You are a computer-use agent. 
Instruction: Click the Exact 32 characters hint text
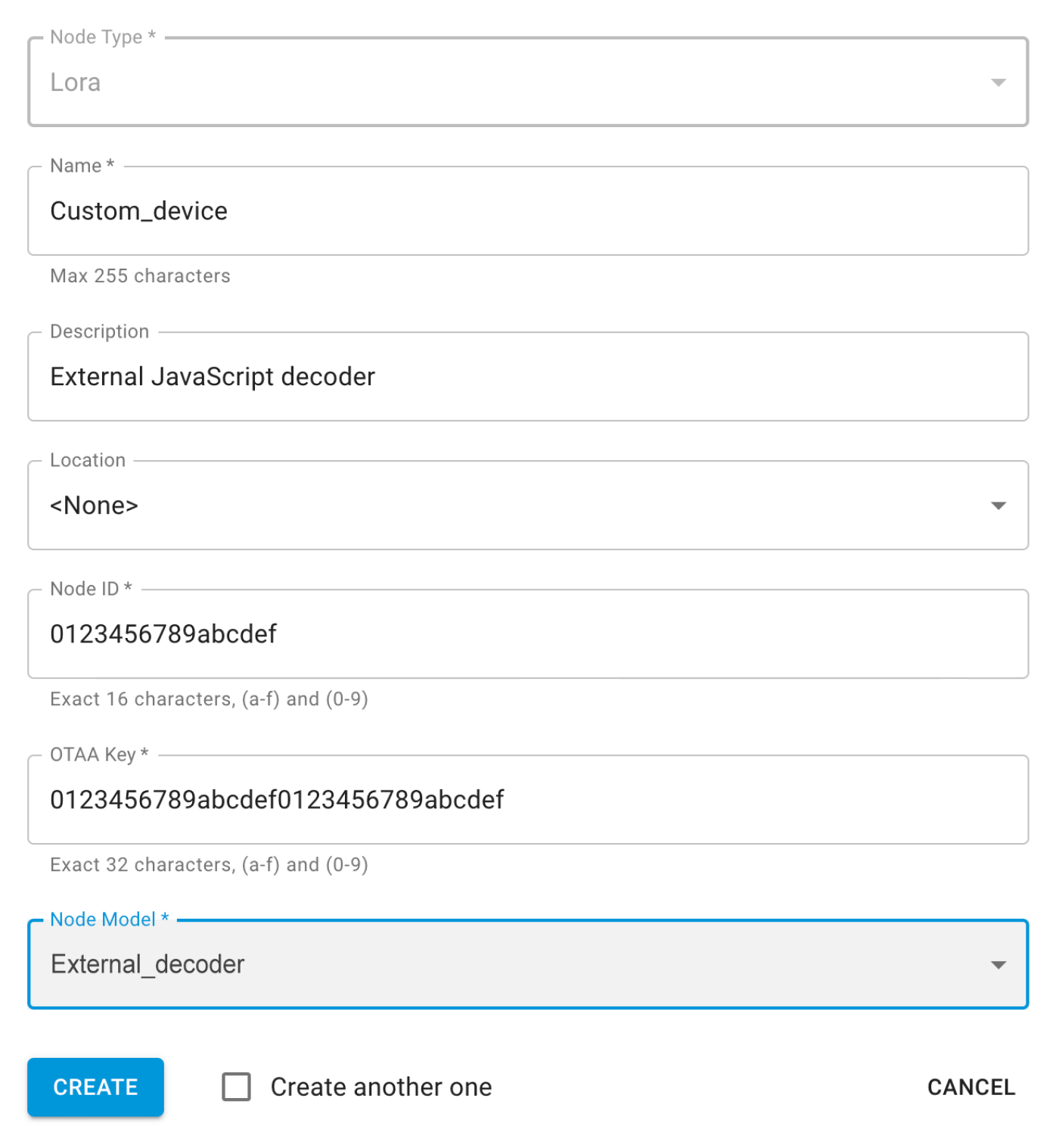(x=210, y=864)
